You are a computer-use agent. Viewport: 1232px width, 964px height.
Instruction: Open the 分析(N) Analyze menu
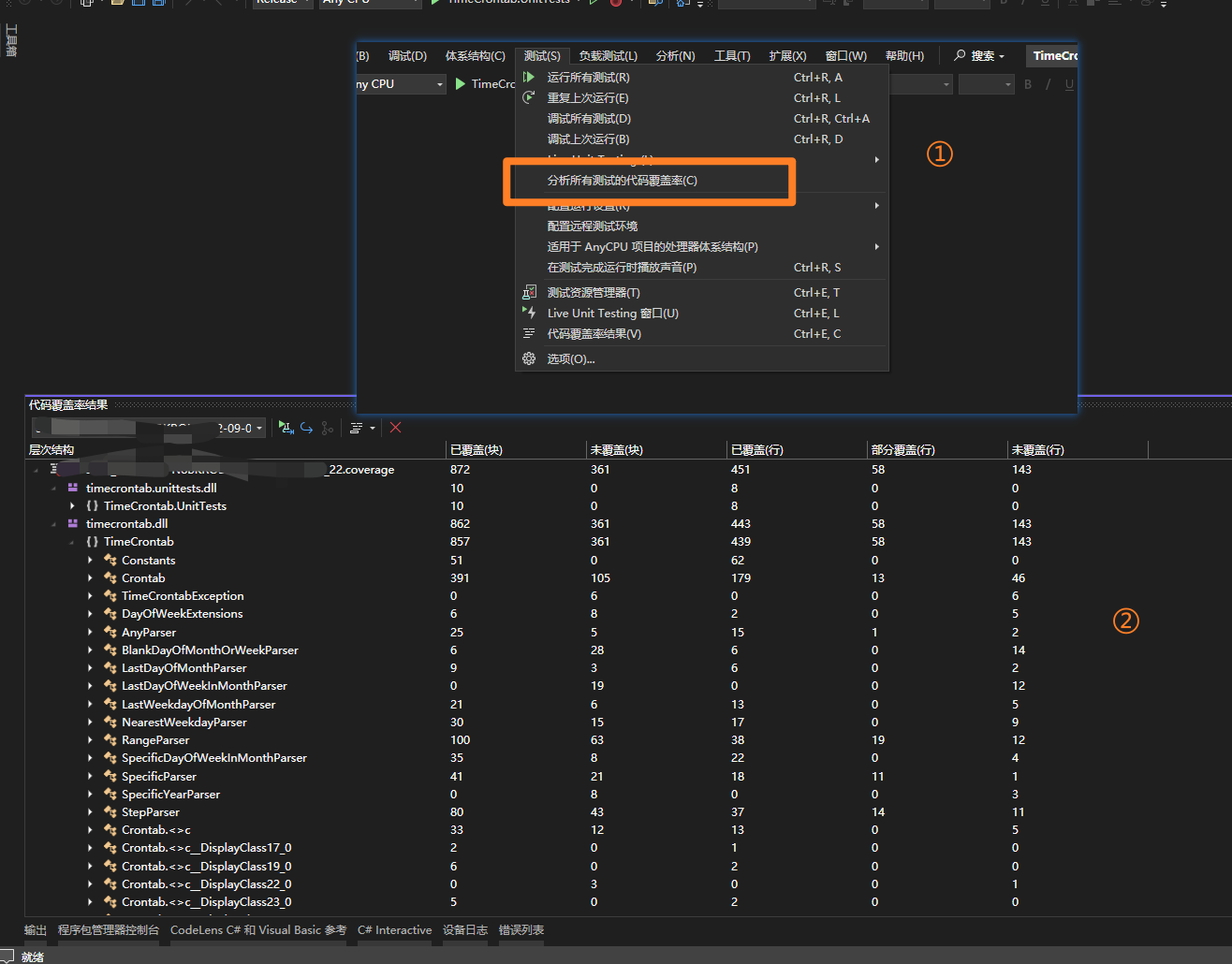(x=675, y=56)
